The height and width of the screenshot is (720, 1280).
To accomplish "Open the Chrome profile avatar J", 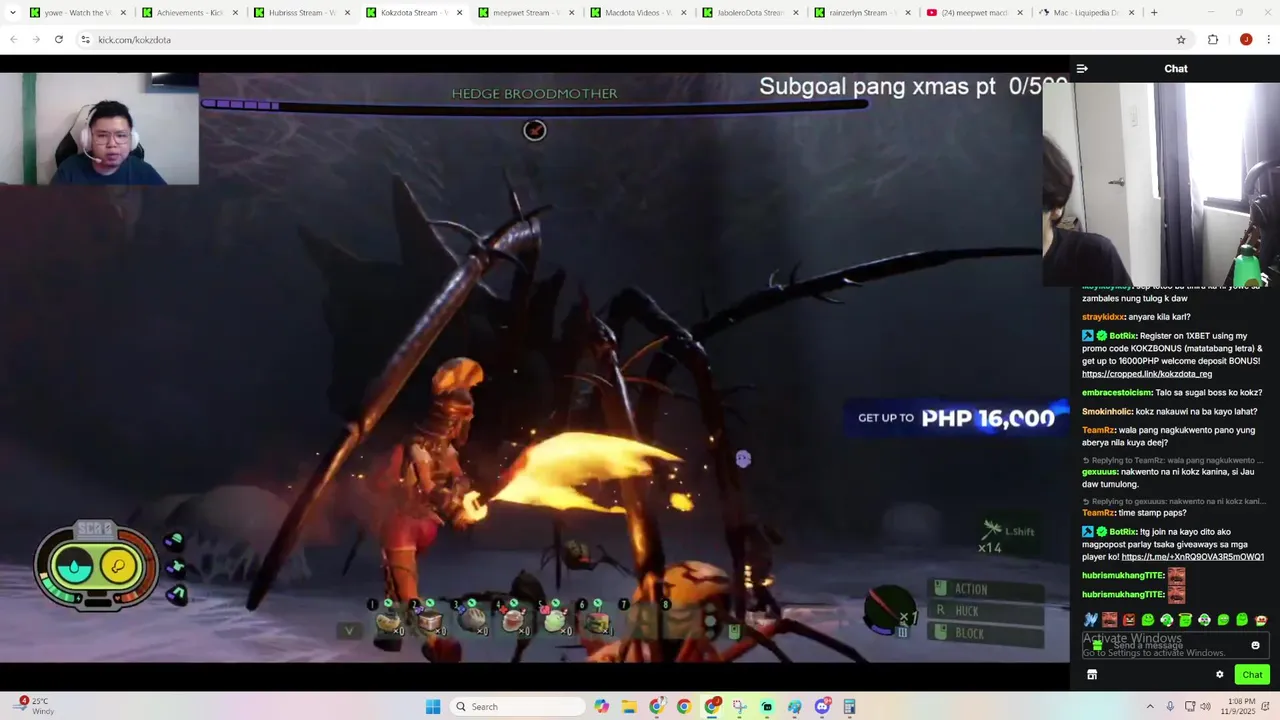I will point(1246,40).
